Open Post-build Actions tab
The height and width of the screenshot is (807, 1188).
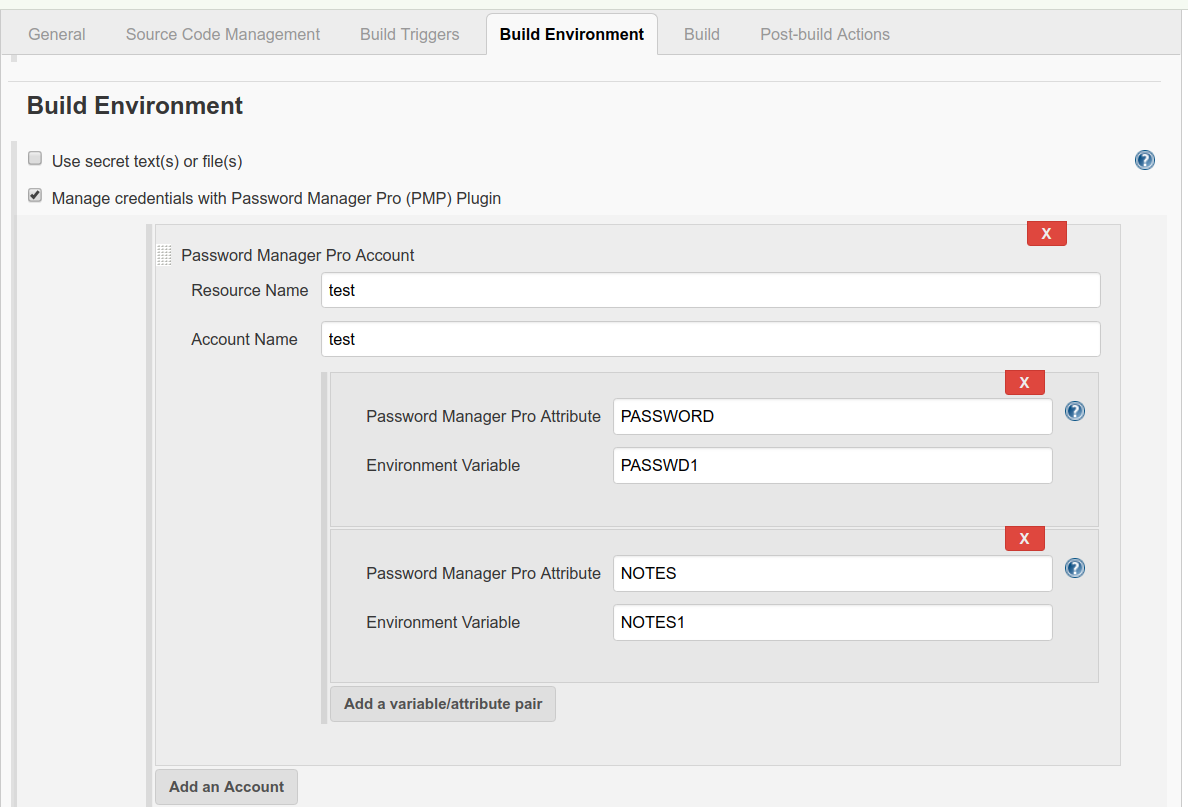click(x=825, y=34)
